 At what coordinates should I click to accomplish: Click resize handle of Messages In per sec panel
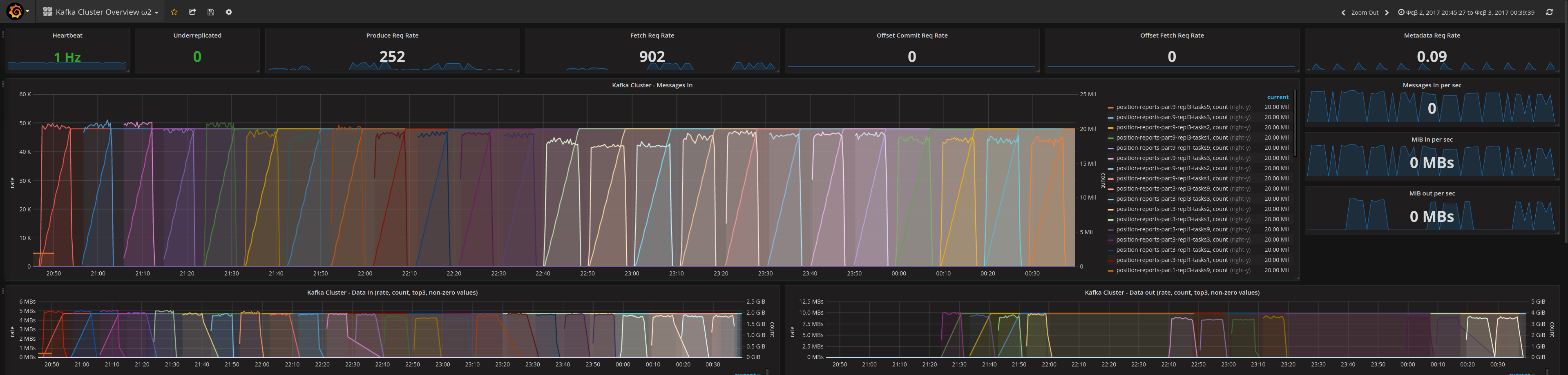point(1557,125)
